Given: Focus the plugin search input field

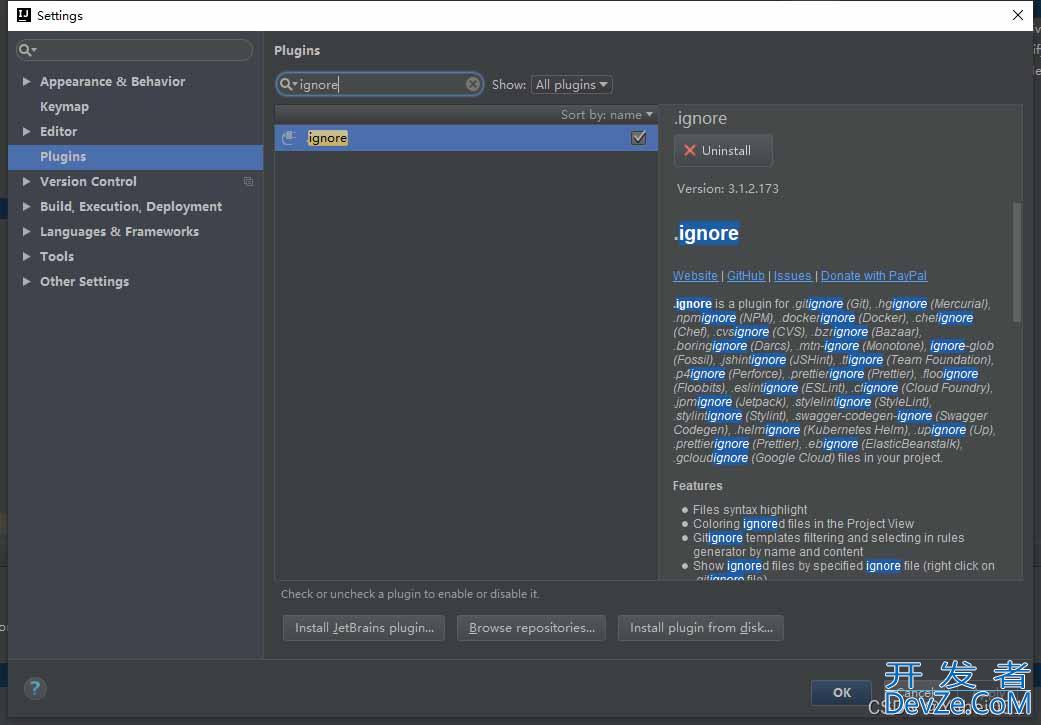Looking at the screenshot, I should 382,84.
